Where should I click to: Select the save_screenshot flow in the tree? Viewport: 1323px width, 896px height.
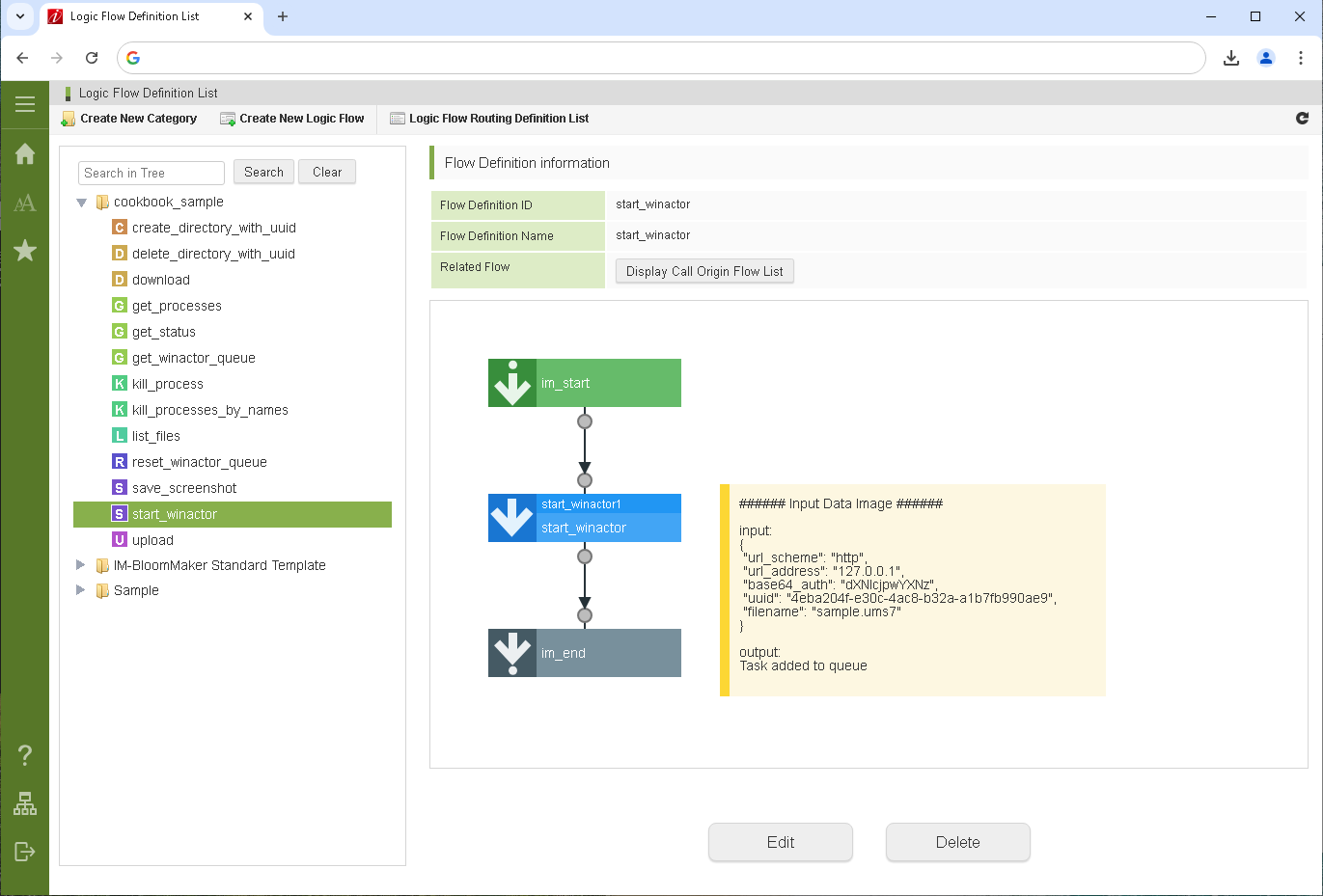[x=184, y=488]
